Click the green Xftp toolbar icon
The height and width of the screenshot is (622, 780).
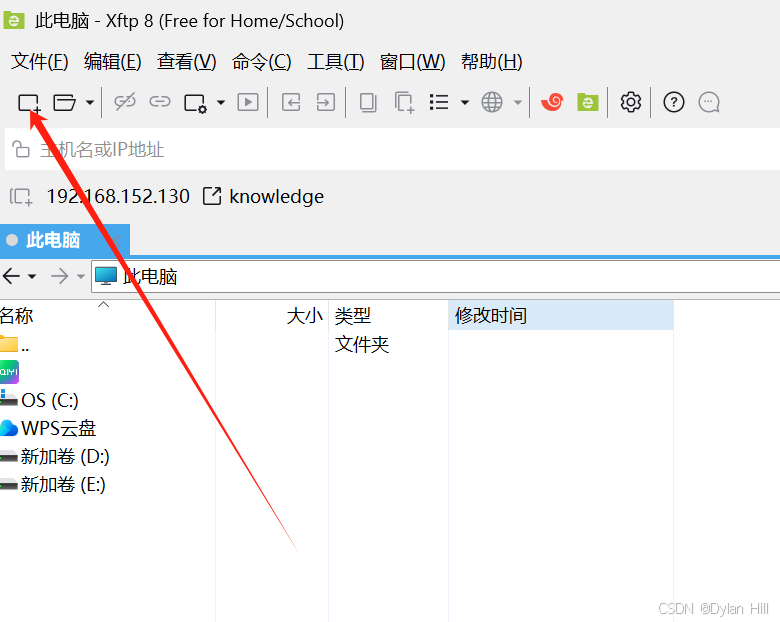pos(587,103)
